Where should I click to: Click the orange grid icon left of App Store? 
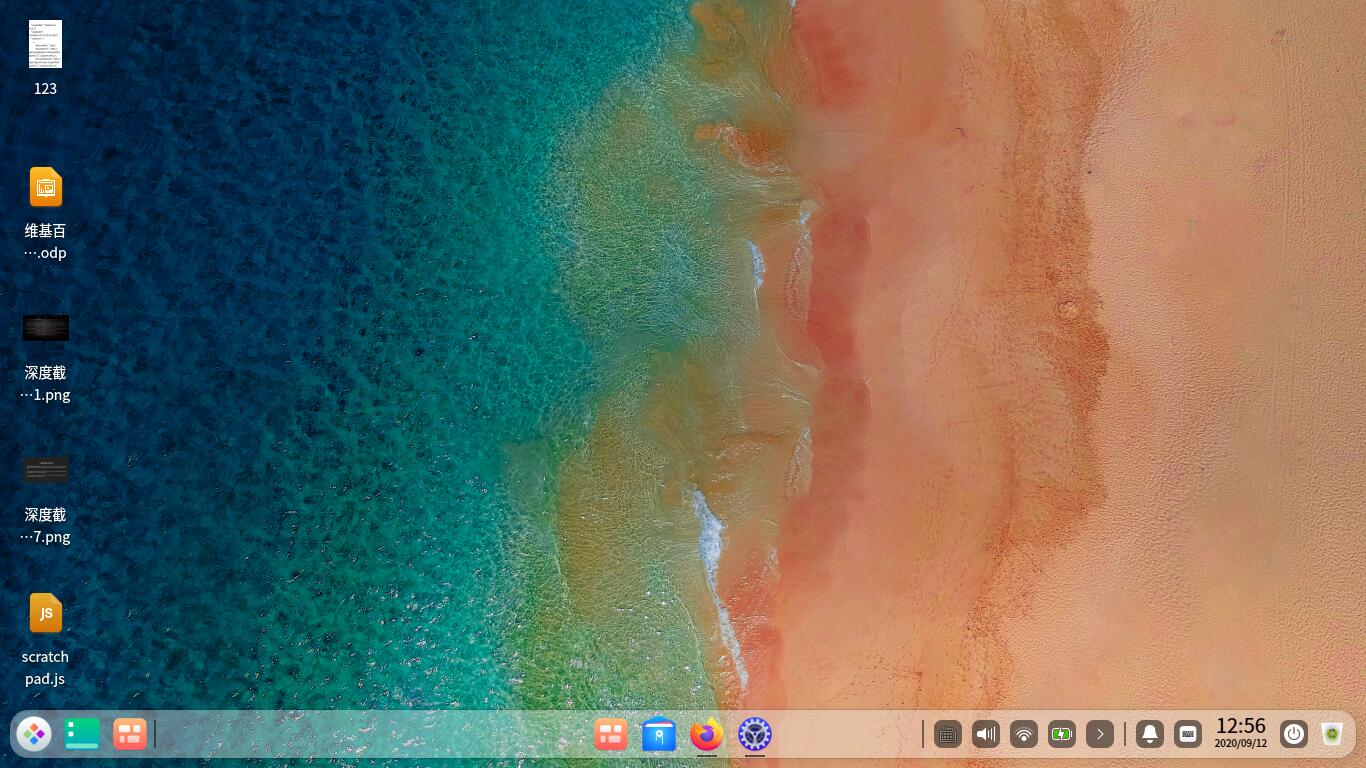pyautogui.click(x=611, y=735)
